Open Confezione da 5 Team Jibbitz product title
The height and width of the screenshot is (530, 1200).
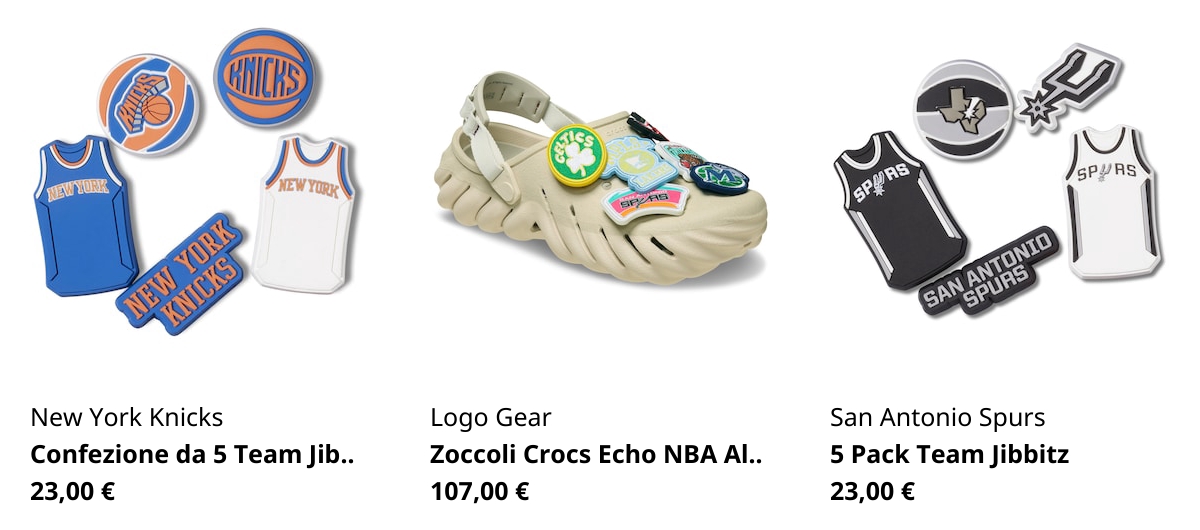tap(193, 455)
